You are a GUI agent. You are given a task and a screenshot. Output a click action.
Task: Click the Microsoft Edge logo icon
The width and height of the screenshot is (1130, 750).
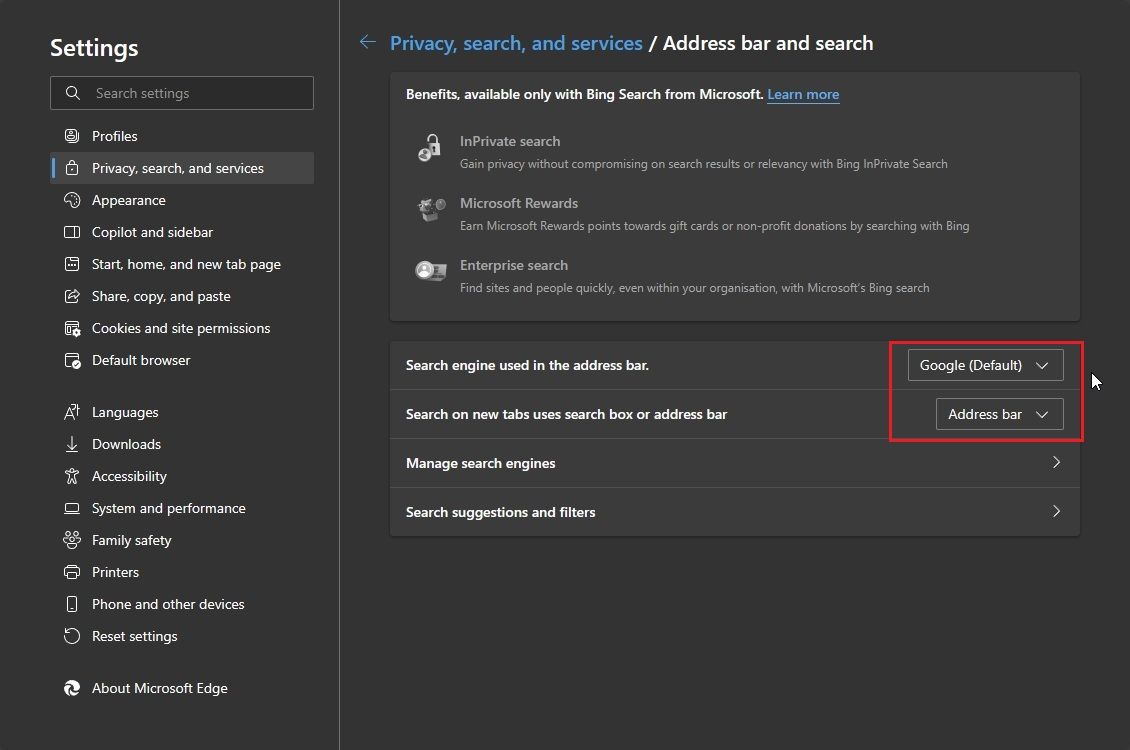coord(72,688)
